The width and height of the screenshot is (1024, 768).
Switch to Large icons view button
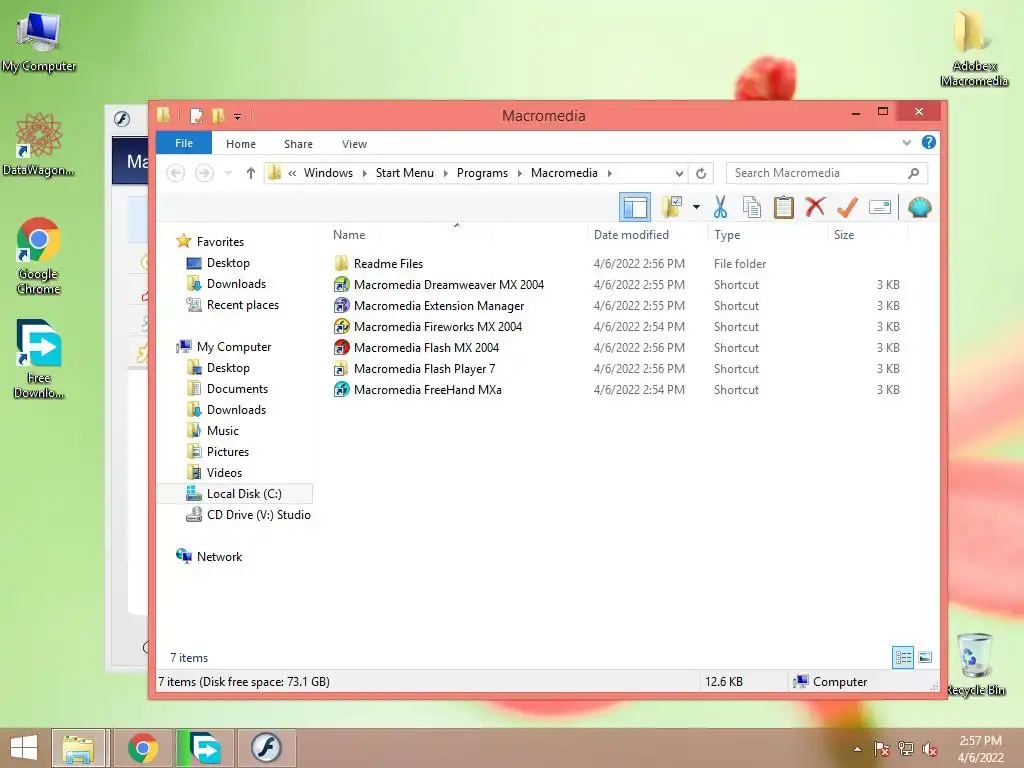point(925,657)
